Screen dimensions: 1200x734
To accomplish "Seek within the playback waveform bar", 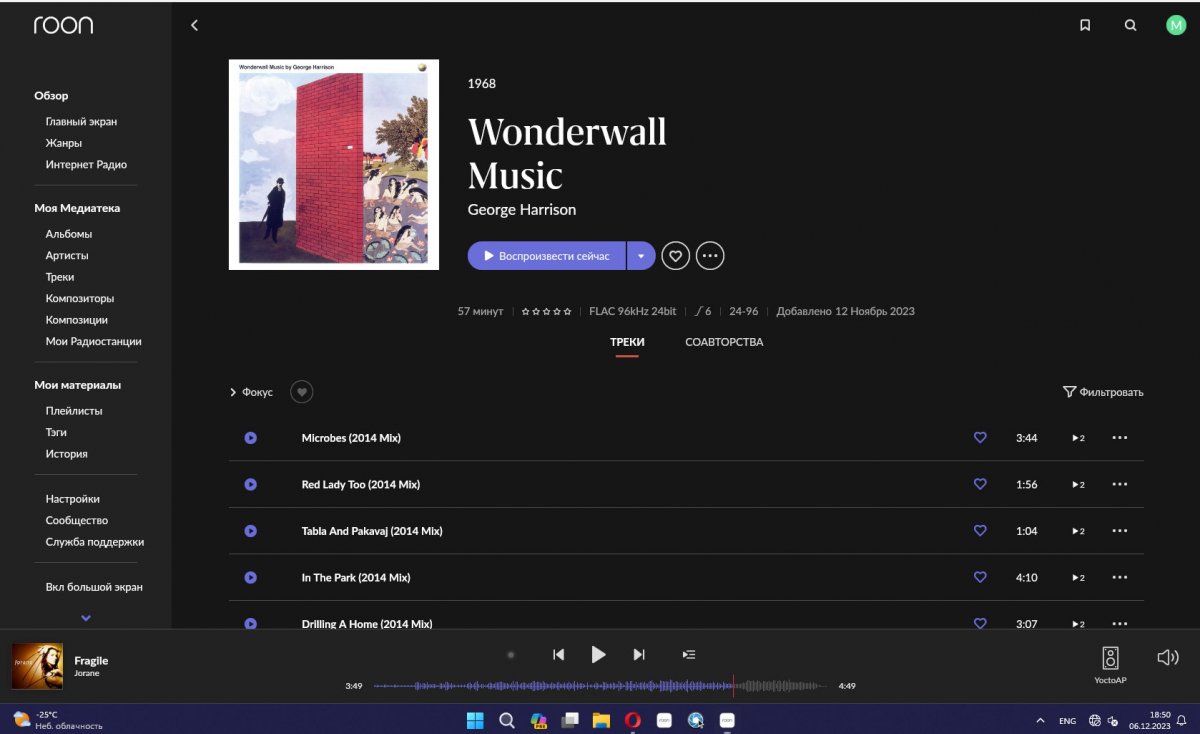I will click(600, 686).
